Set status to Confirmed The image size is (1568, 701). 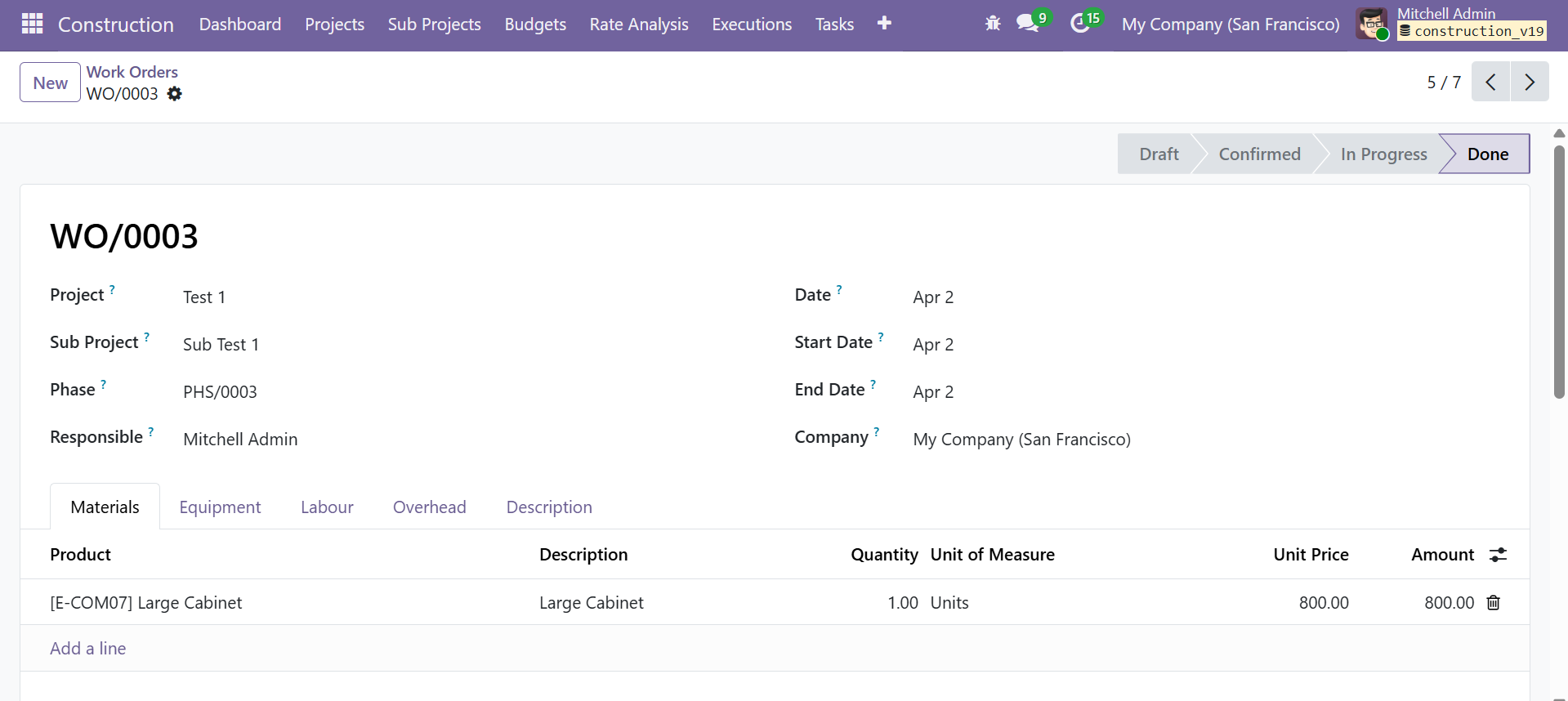point(1258,154)
